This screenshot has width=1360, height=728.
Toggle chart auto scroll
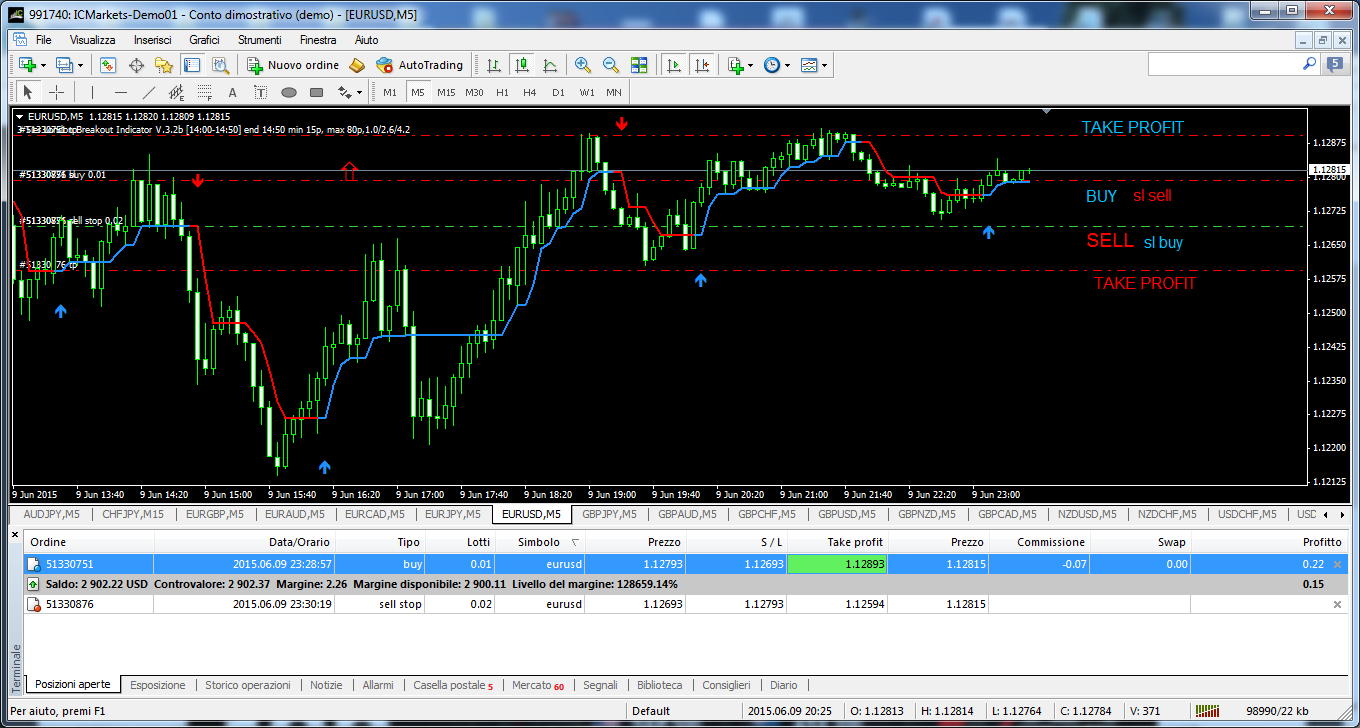674,65
